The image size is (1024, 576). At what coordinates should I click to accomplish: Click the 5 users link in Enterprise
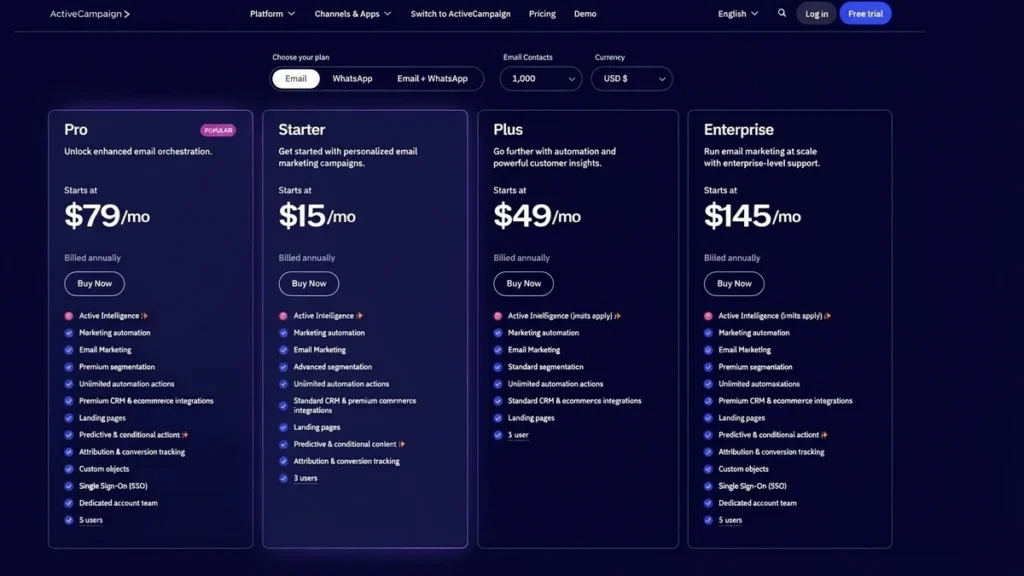(730, 520)
